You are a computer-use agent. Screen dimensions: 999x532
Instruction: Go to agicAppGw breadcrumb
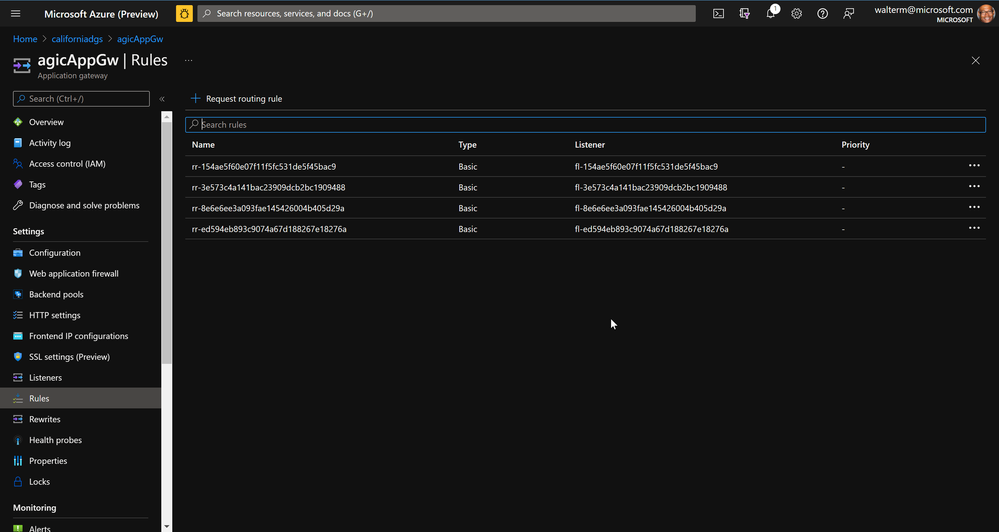tap(140, 39)
